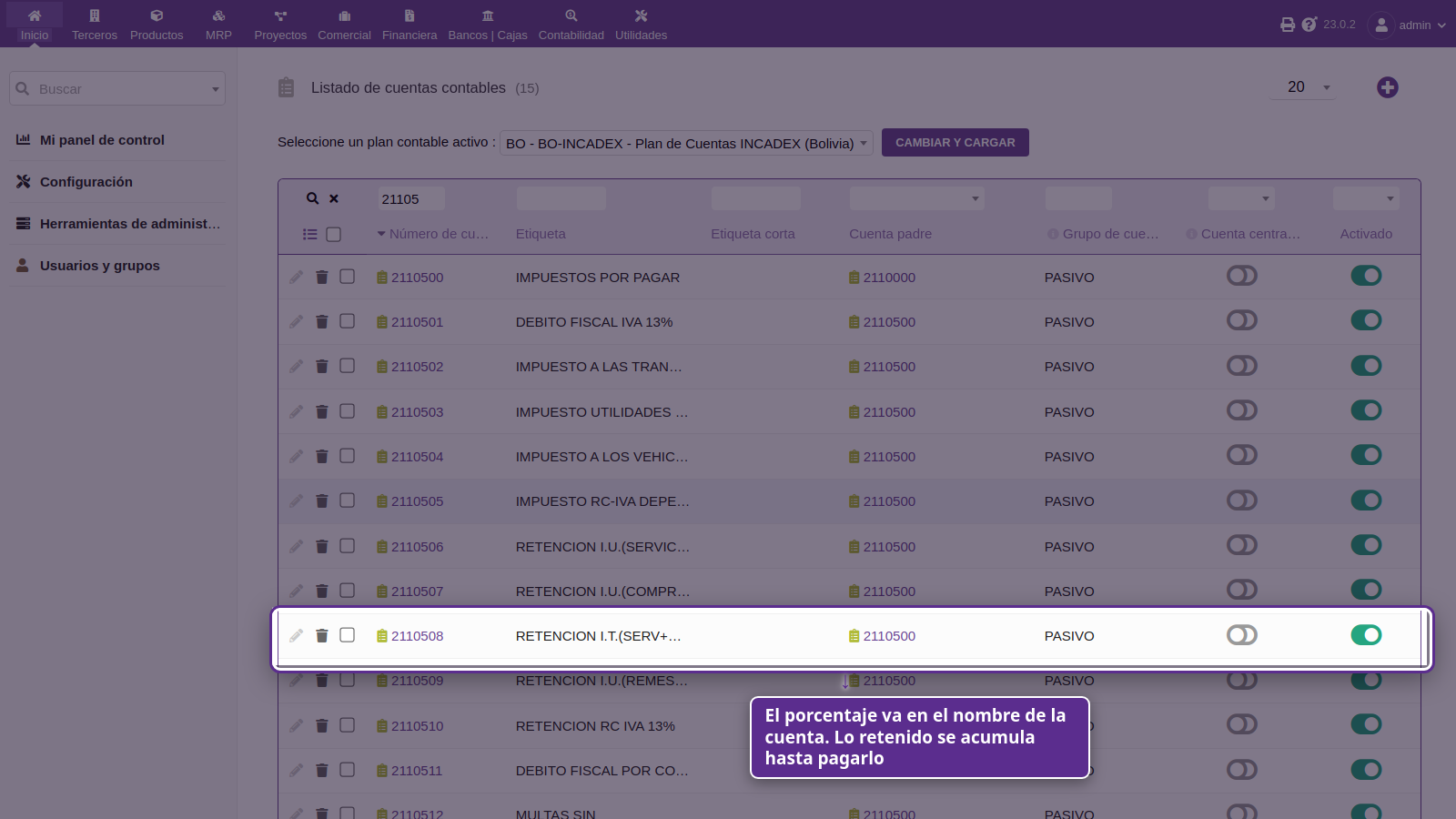Viewport: 1456px width, 819px height.
Task: Delete account 2110506 with trash icon
Action: tap(321, 546)
